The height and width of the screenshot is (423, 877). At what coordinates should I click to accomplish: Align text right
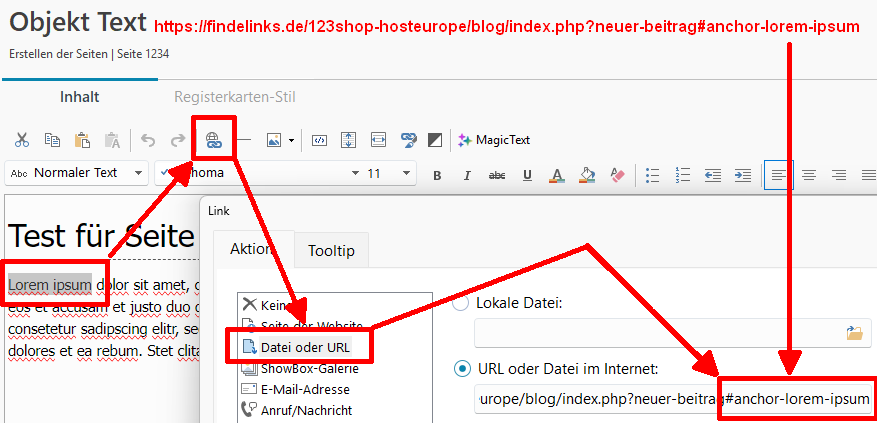pos(838,176)
